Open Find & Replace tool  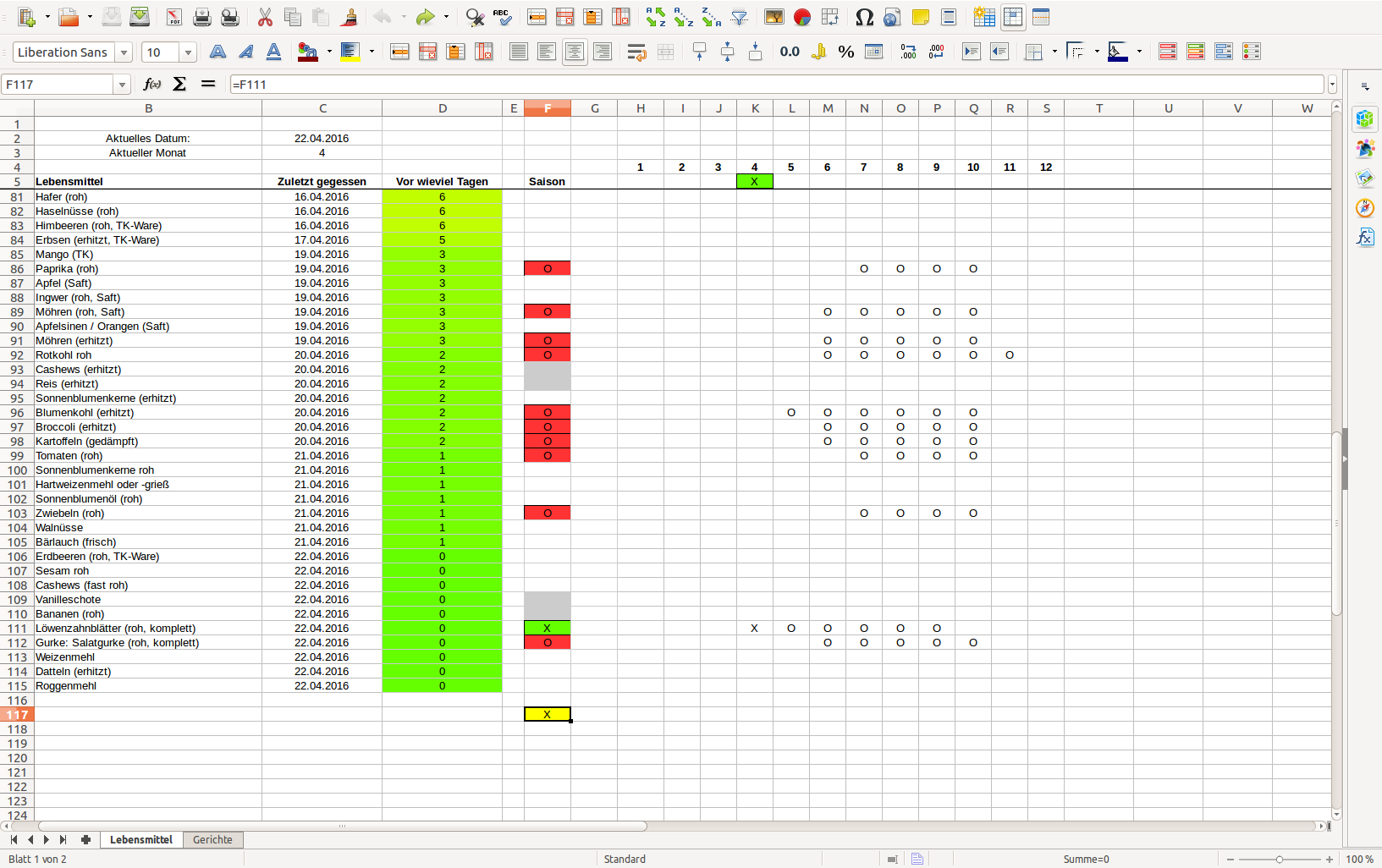click(476, 17)
